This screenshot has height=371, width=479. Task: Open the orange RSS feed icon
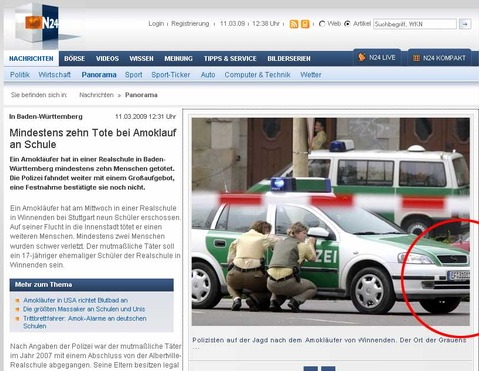tap(294, 24)
